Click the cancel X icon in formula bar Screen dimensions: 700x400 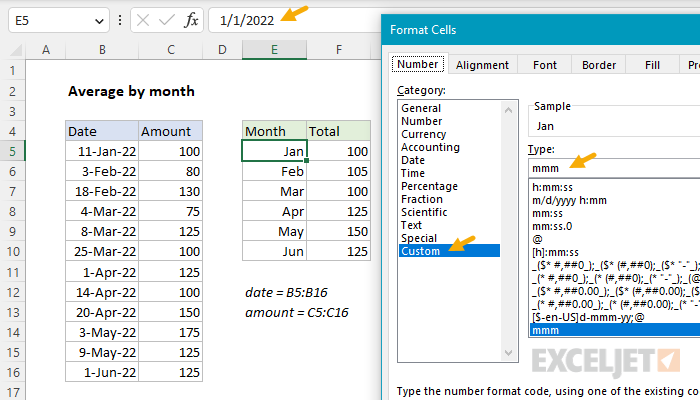(143, 21)
